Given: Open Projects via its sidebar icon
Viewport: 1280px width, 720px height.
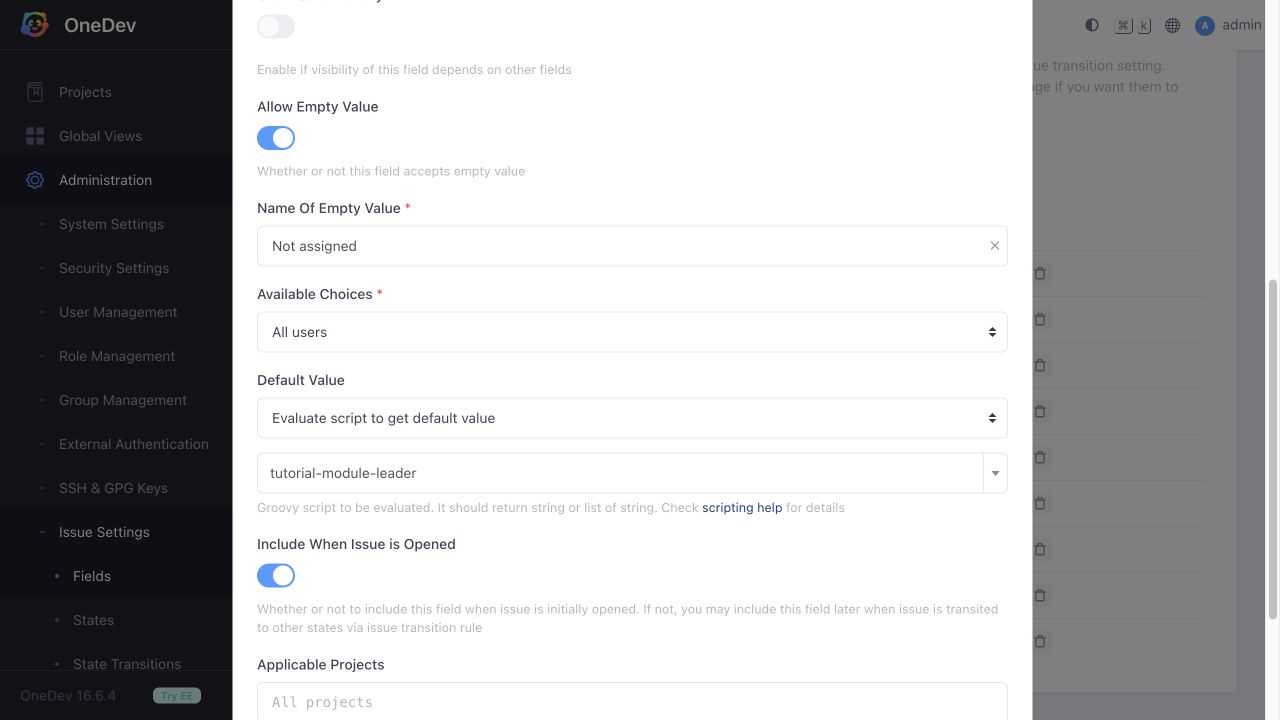Looking at the screenshot, I should point(35,92).
